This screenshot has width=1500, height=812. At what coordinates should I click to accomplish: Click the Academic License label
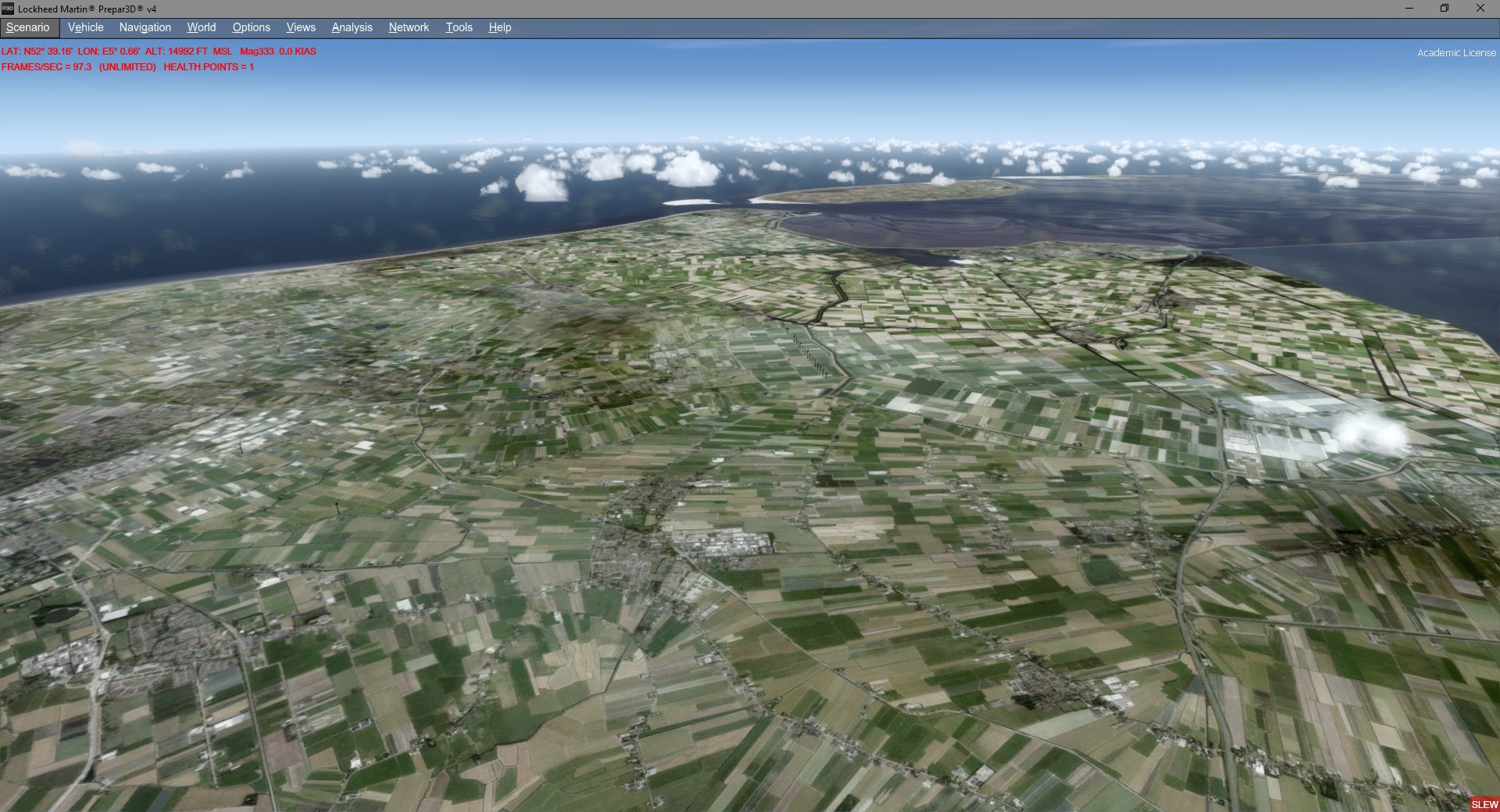[1457, 53]
